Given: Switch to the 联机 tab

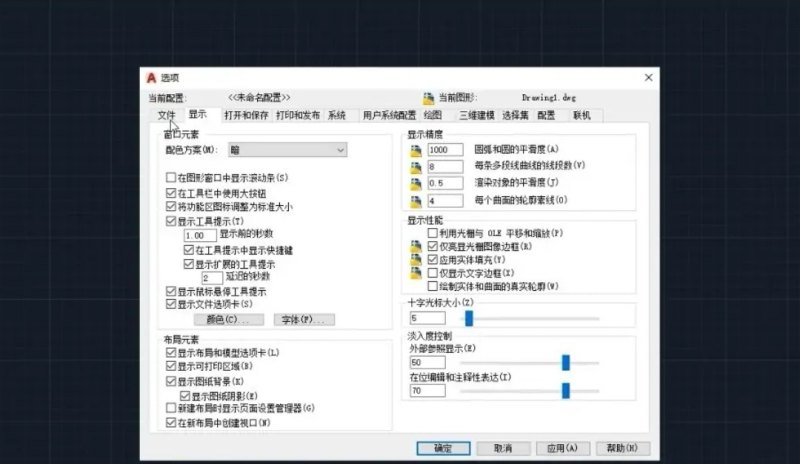Looking at the screenshot, I should 582,115.
